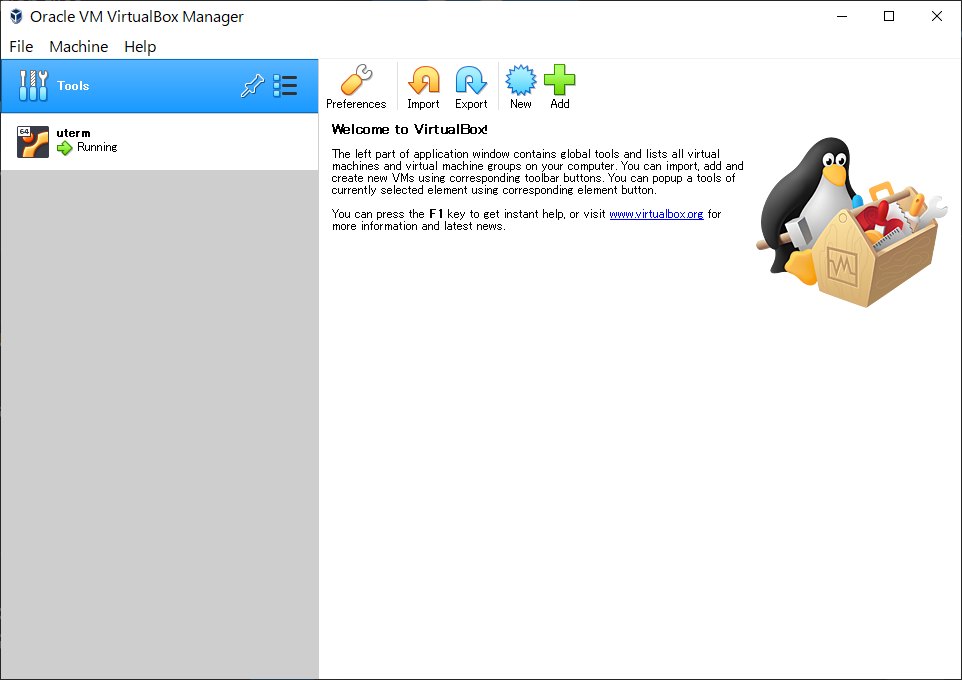
Task: Click the 'Running' status text
Action: (97, 147)
